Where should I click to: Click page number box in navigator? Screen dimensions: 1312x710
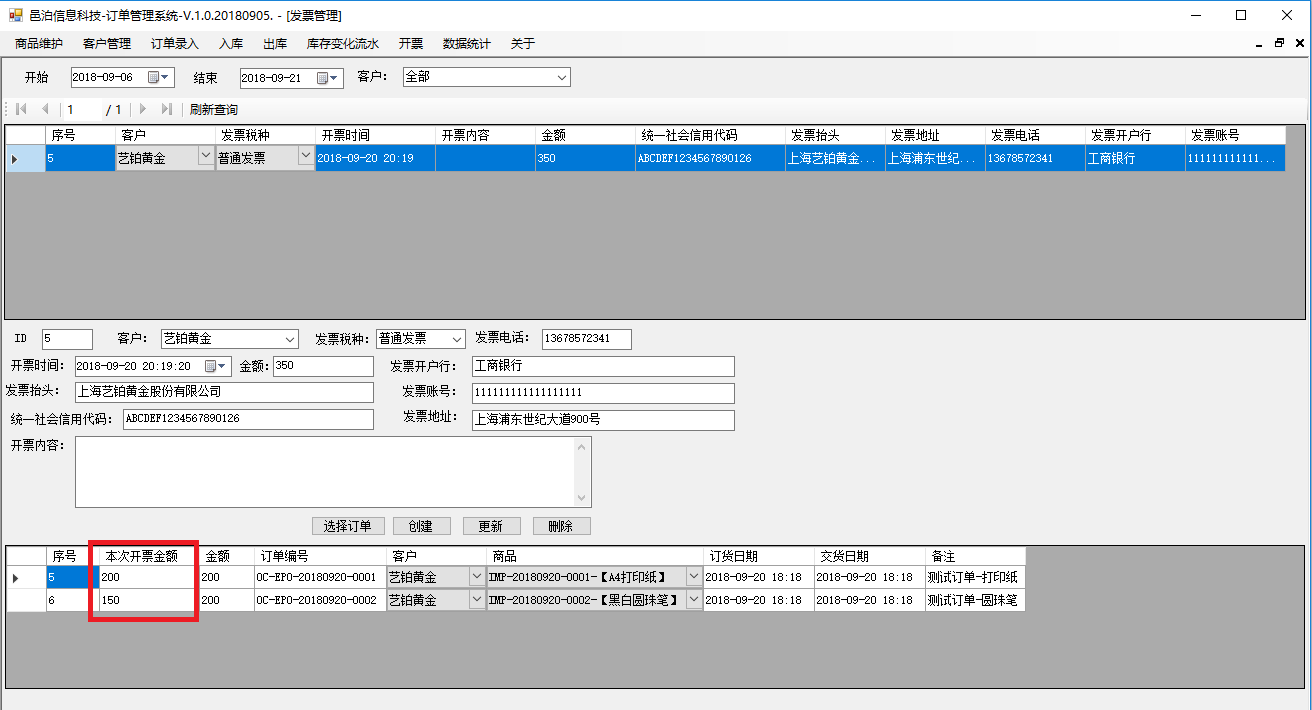coord(80,109)
